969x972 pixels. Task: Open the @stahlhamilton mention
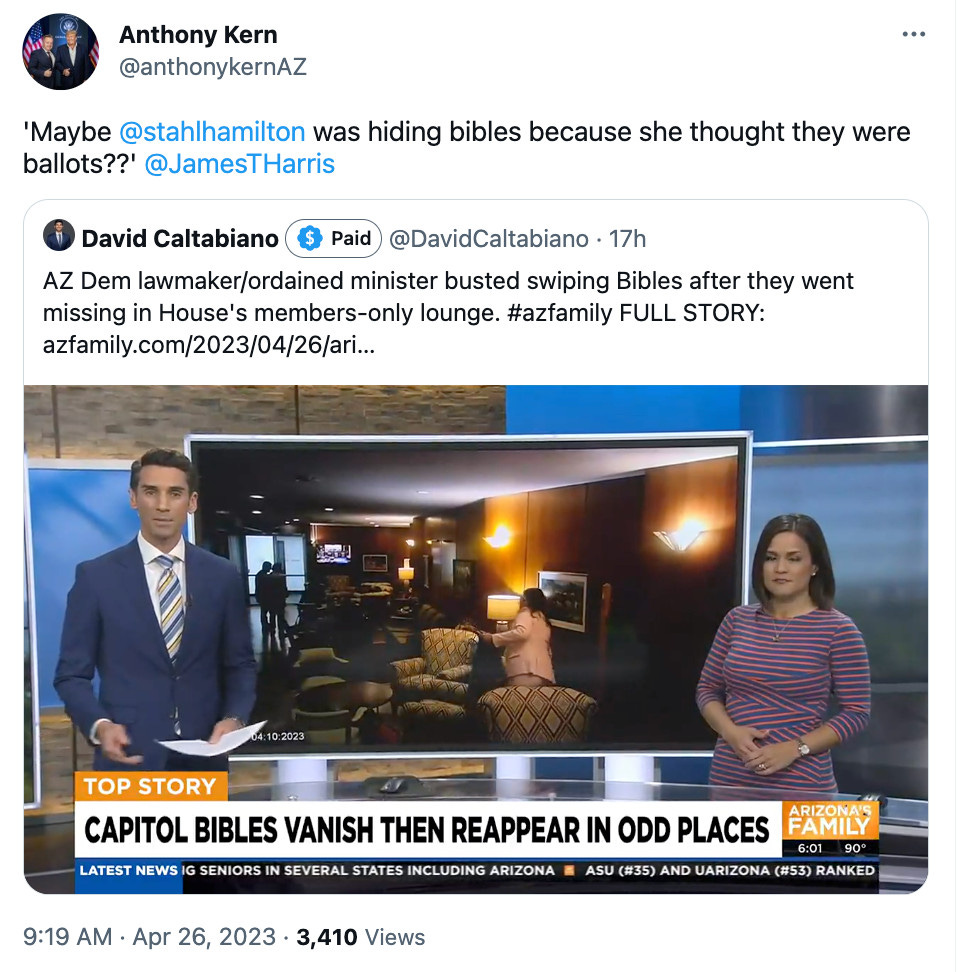pos(211,132)
